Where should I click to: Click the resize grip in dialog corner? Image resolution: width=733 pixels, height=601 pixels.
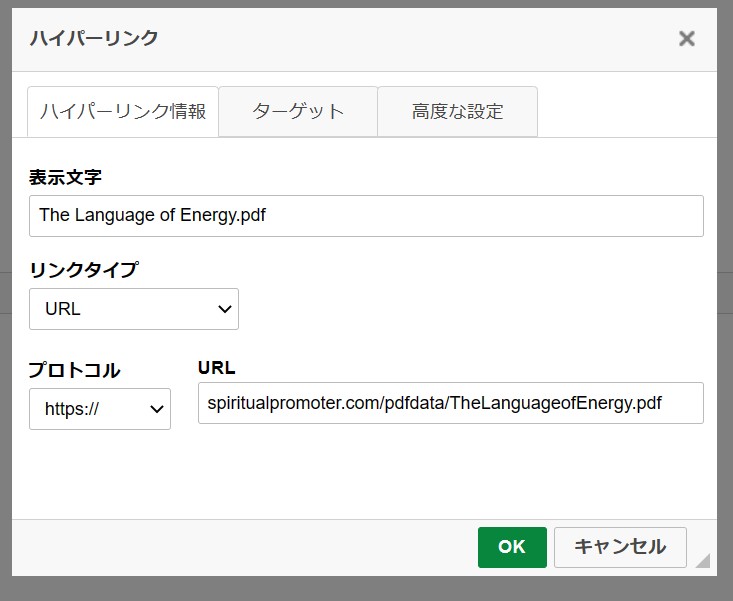point(703,560)
